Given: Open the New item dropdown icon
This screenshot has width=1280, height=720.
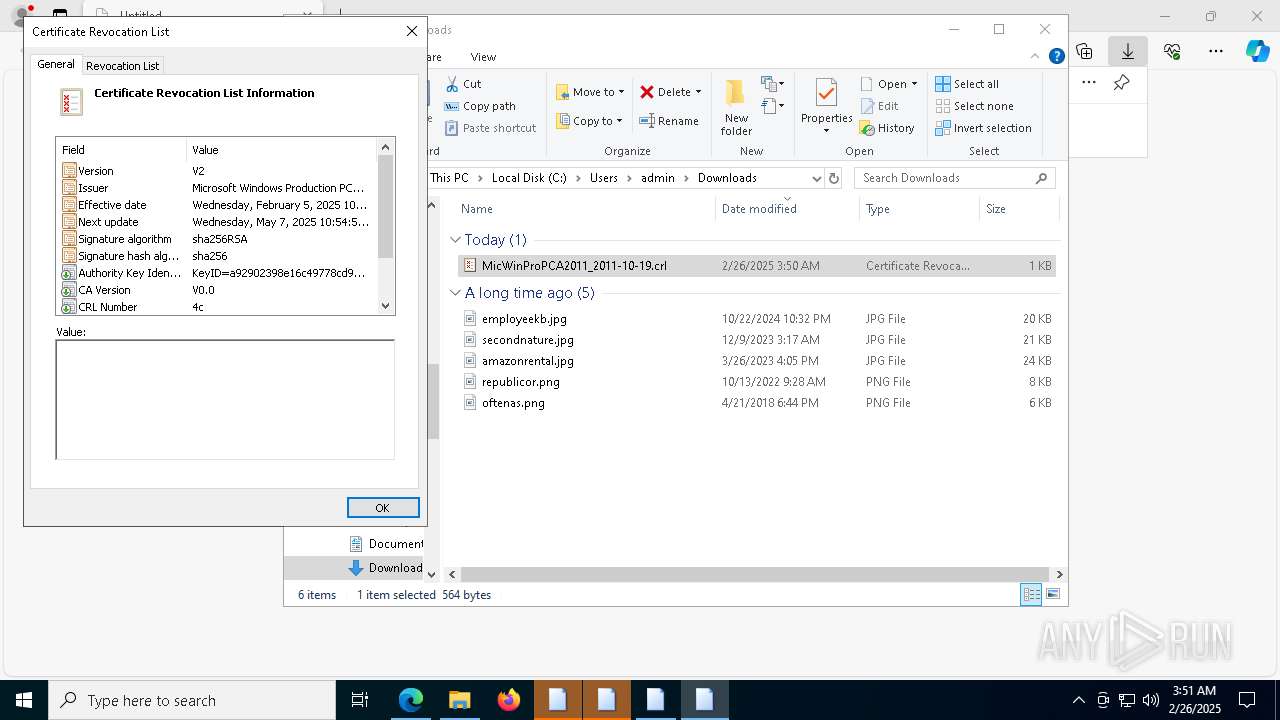Looking at the screenshot, I should coord(773,84).
